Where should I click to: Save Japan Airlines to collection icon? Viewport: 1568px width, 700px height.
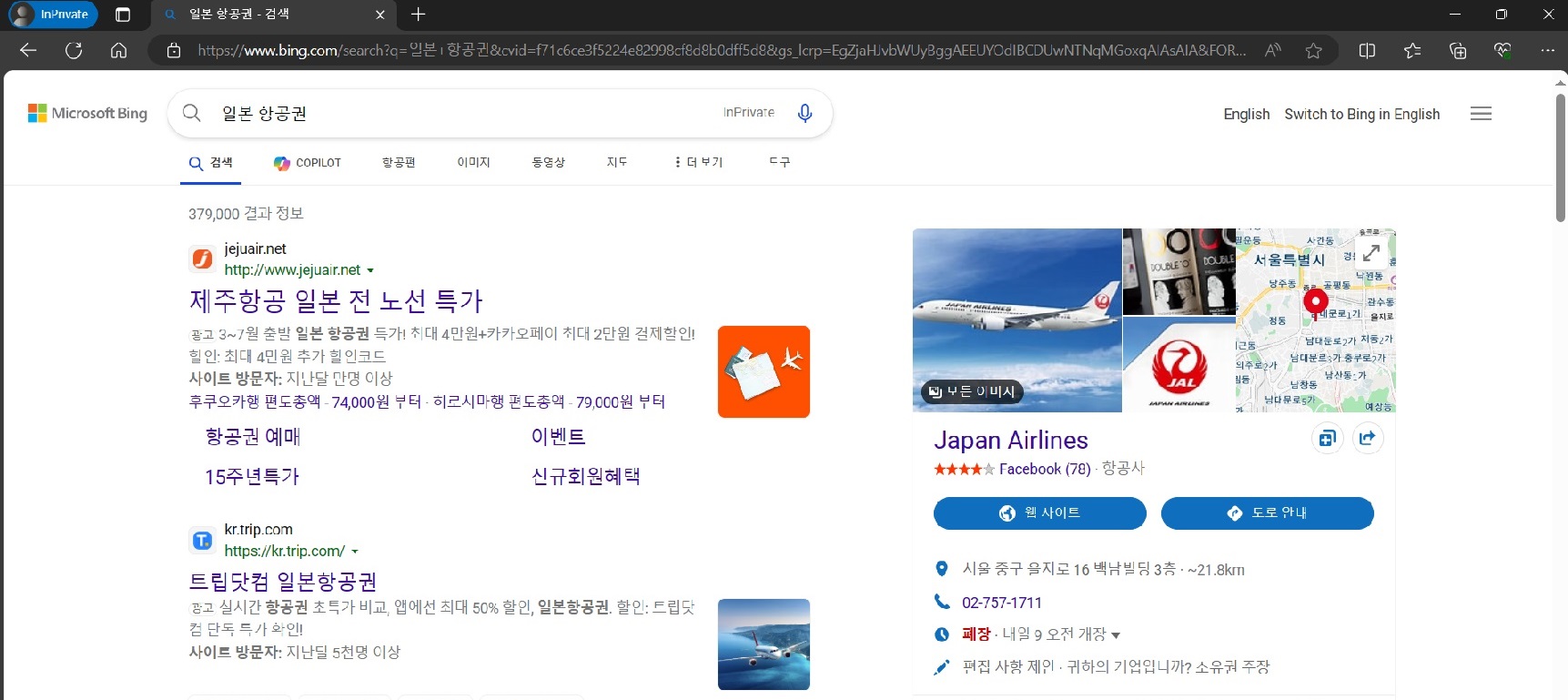click(1327, 439)
